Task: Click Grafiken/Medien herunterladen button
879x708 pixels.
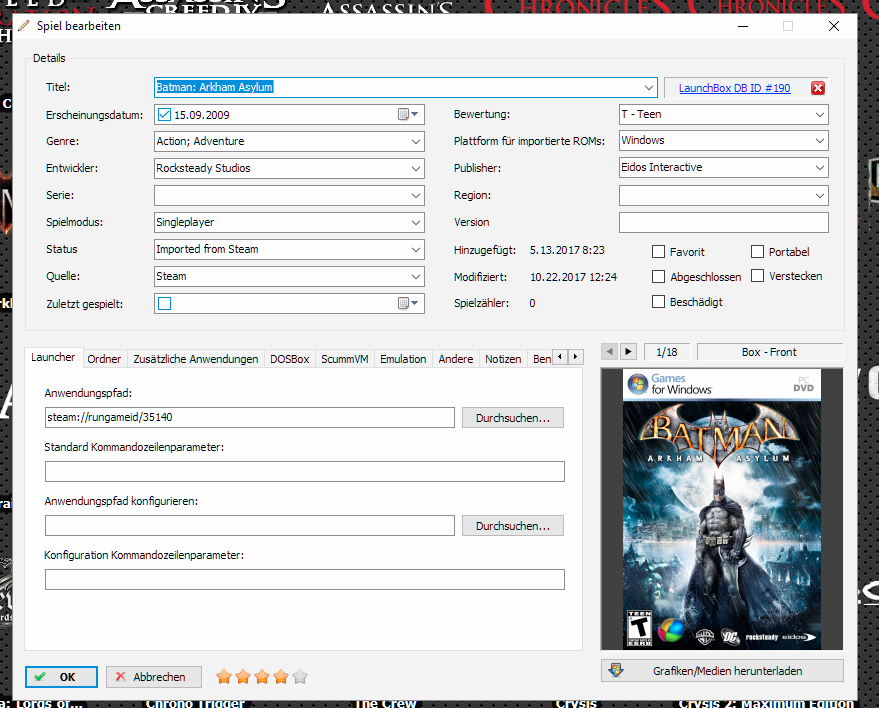Action: tap(722, 670)
